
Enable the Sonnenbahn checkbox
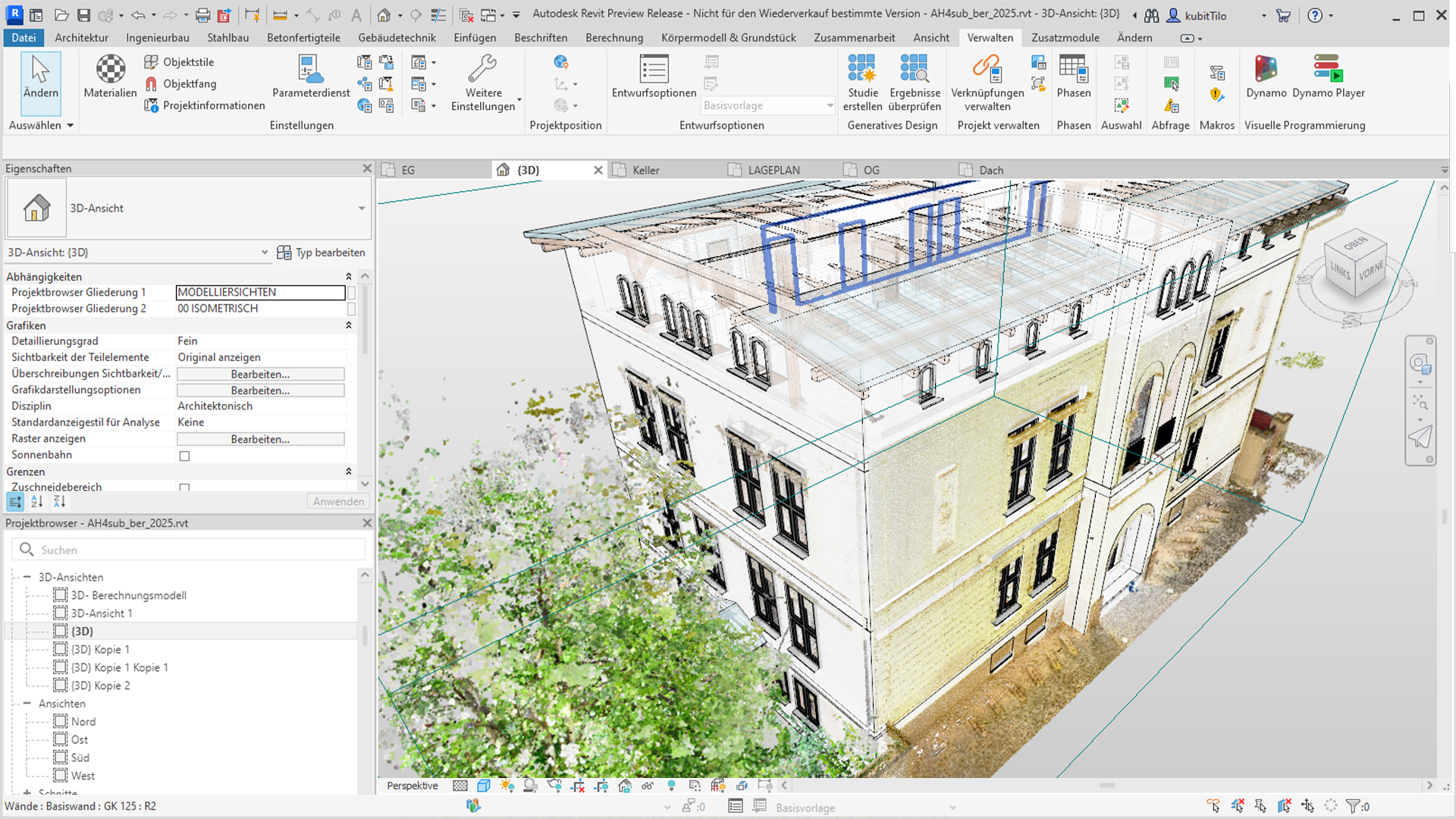(x=184, y=456)
